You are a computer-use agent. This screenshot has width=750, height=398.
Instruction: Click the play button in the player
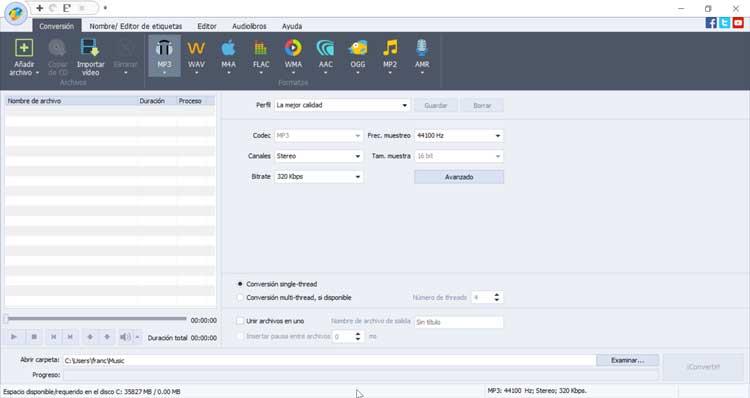click(14, 337)
